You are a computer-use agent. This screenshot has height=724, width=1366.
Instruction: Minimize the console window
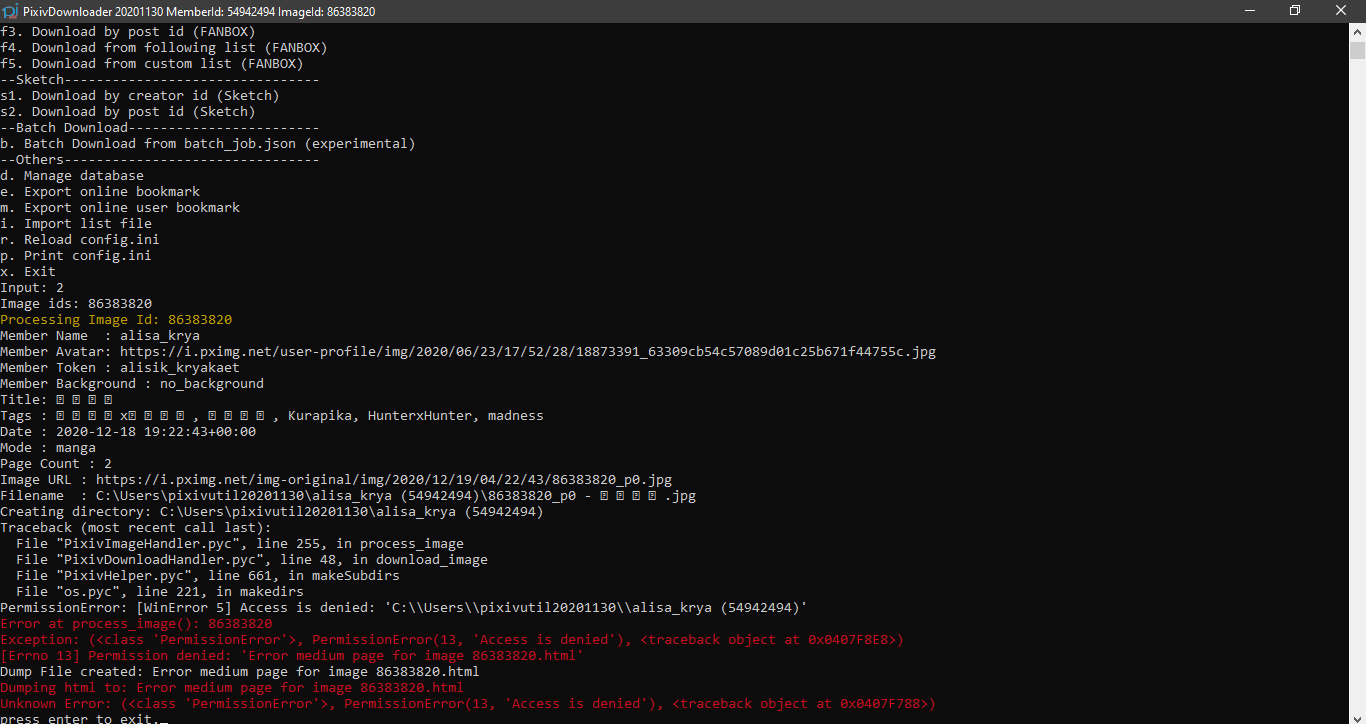tap(1249, 11)
